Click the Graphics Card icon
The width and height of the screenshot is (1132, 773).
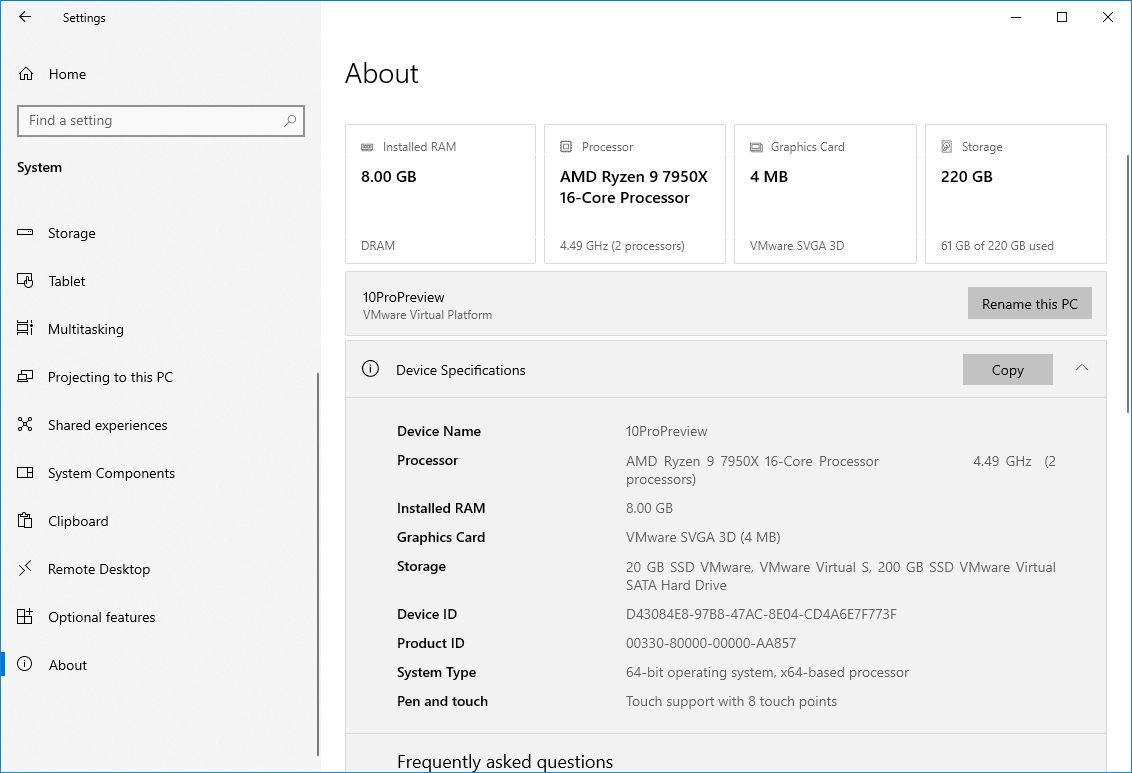click(x=756, y=147)
